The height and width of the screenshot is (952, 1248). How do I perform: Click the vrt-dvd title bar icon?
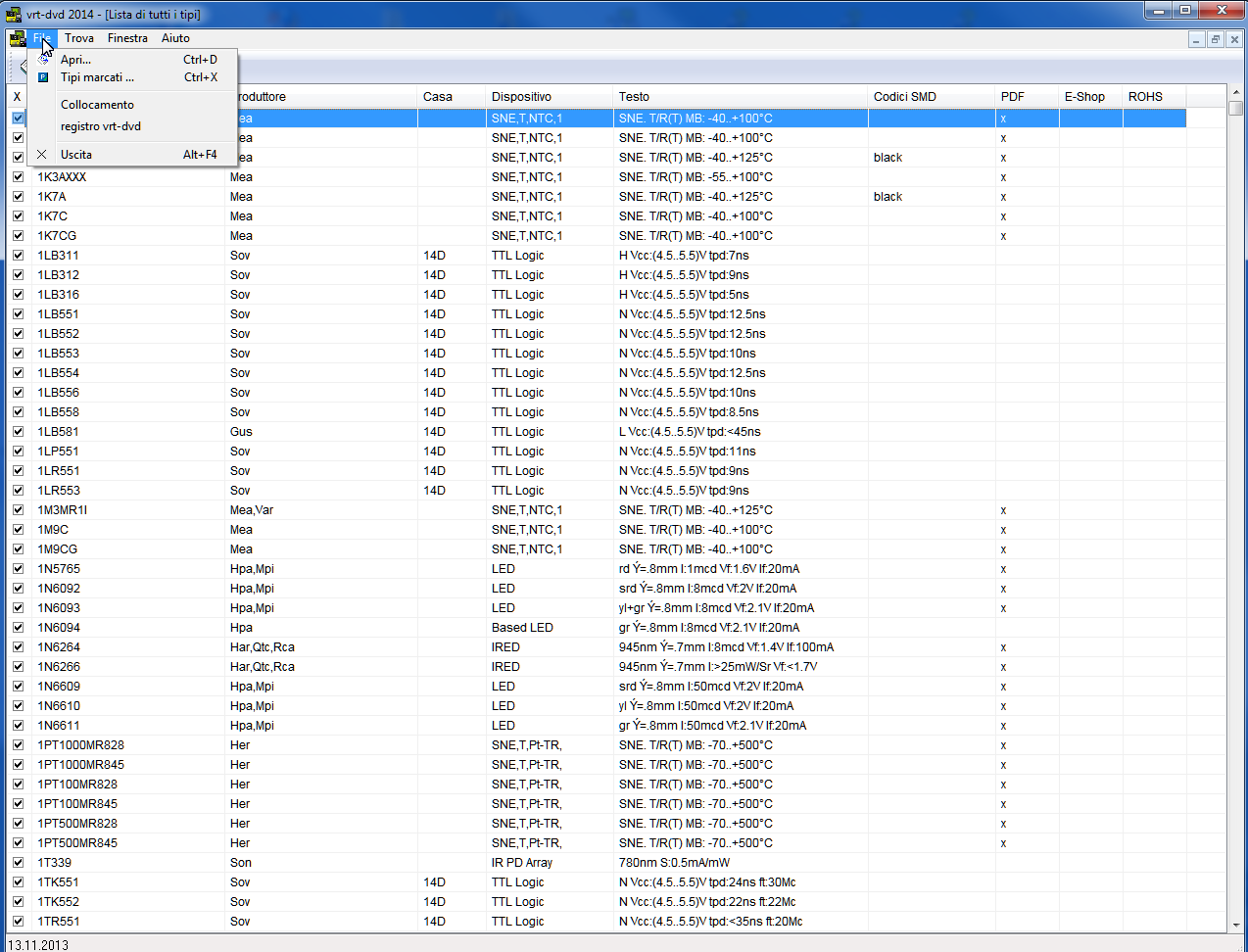[13, 13]
